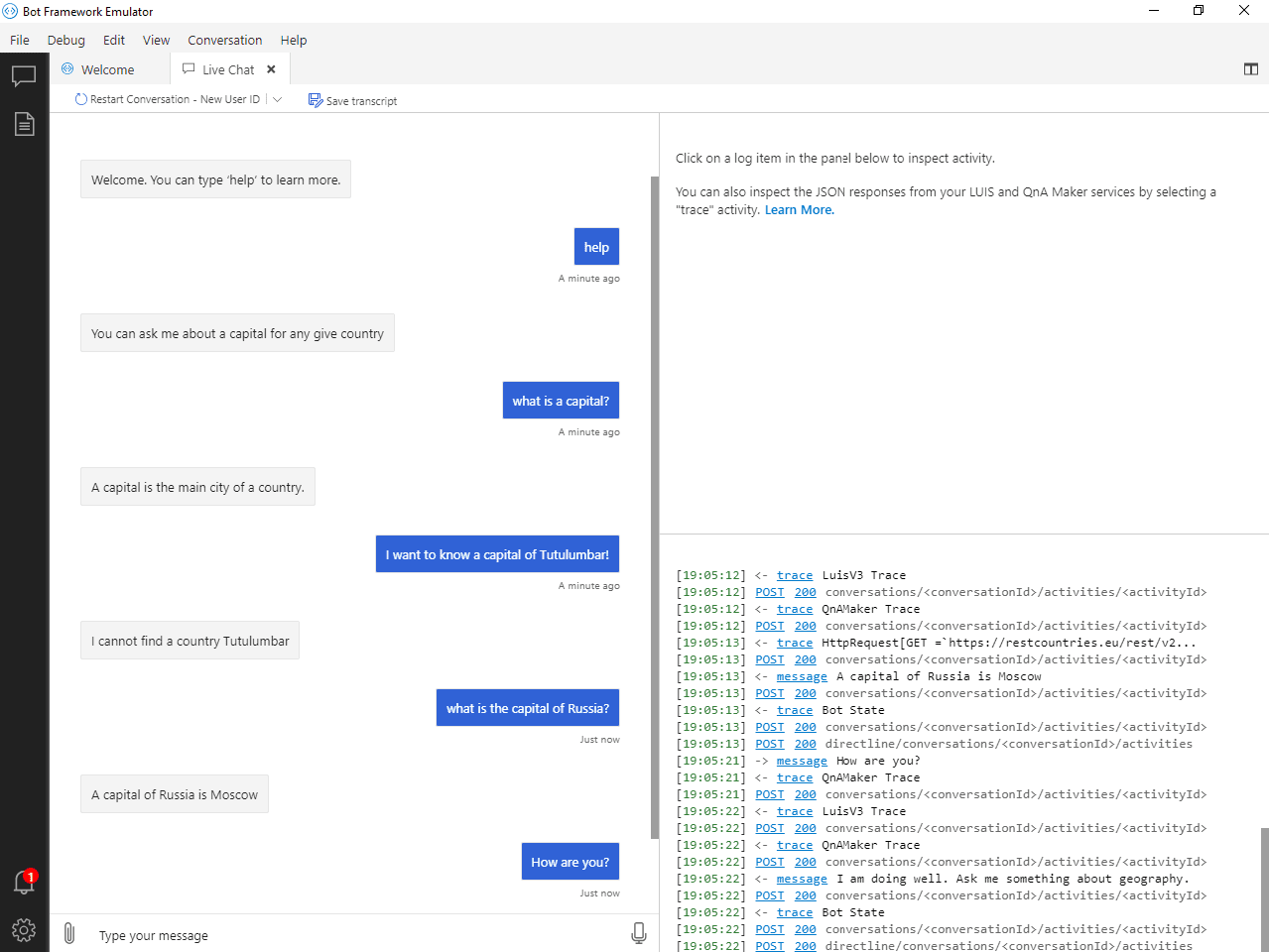
Task: Restart Conversation with New User ID
Action: tap(169, 99)
